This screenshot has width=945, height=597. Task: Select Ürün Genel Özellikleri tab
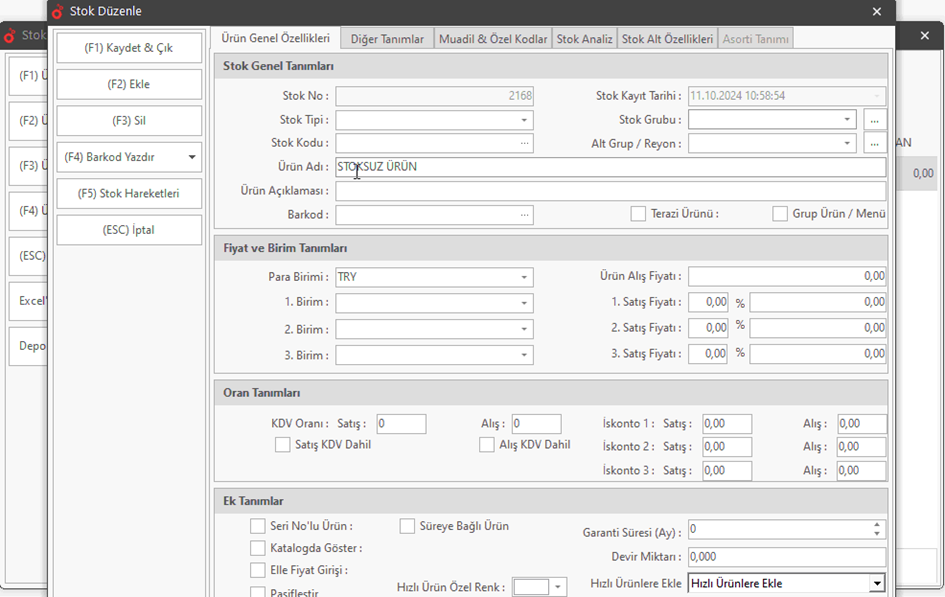275,38
